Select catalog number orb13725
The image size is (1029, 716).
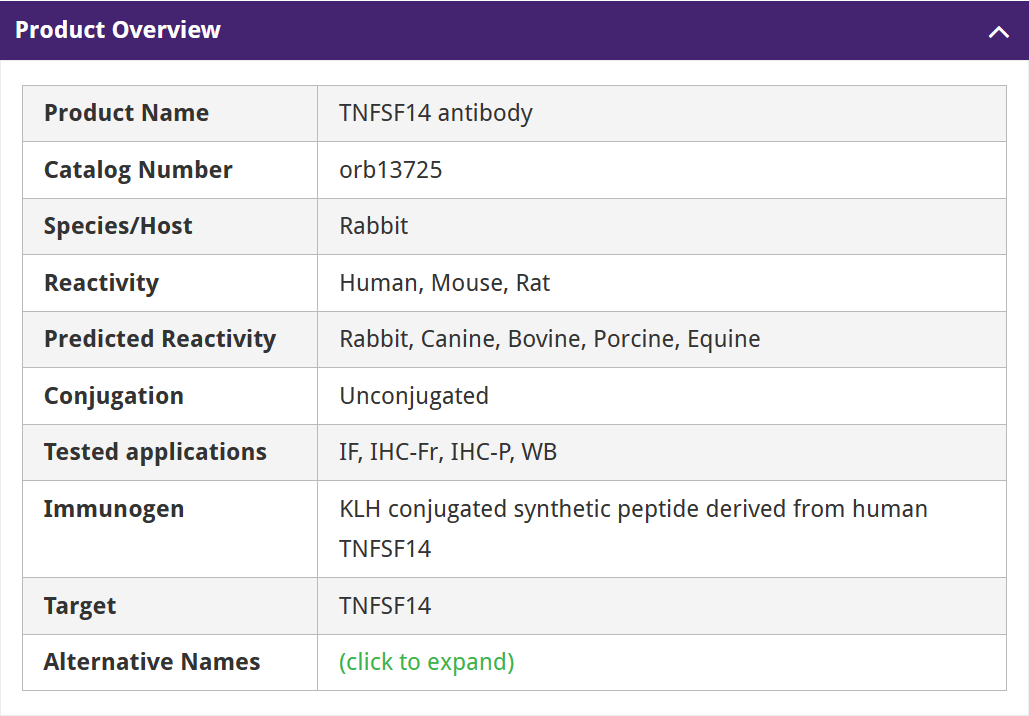coord(390,170)
